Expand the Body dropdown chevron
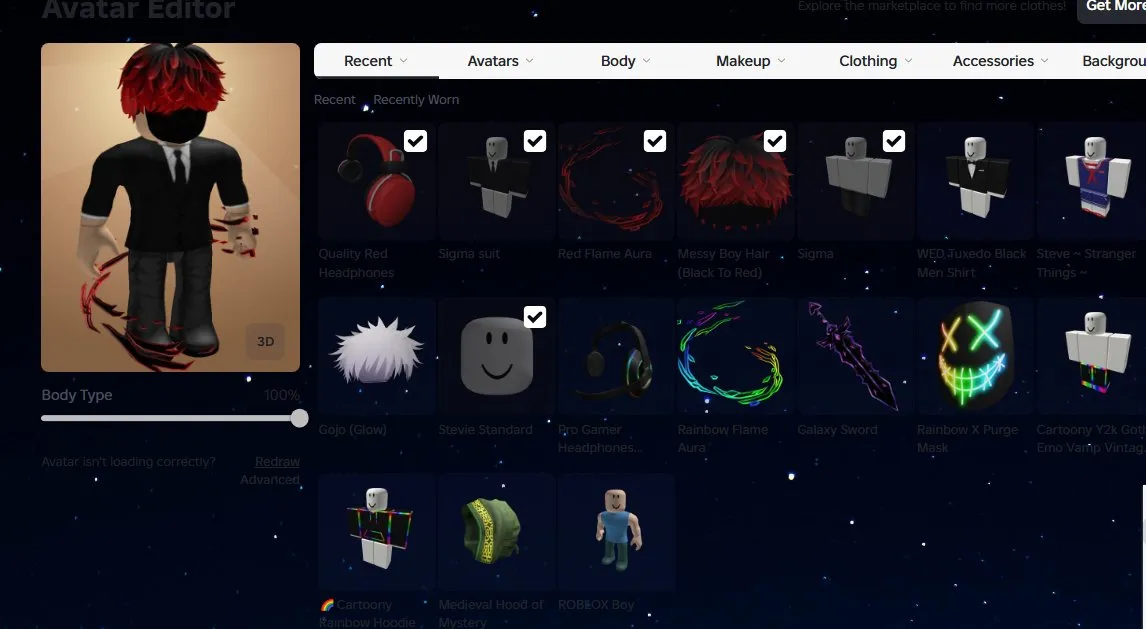The image size is (1146, 629). click(x=647, y=61)
